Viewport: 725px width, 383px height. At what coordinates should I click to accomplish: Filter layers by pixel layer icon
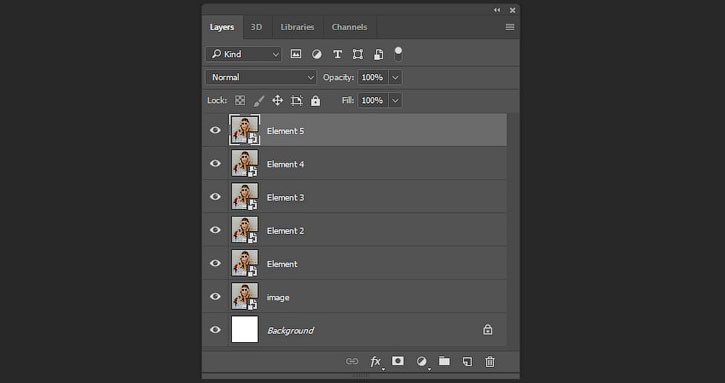(x=296, y=54)
